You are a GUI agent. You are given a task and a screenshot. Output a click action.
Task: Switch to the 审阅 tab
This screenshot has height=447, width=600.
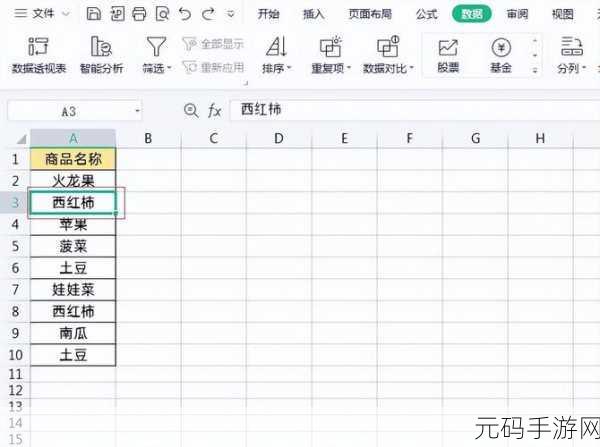[x=517, y=14]
